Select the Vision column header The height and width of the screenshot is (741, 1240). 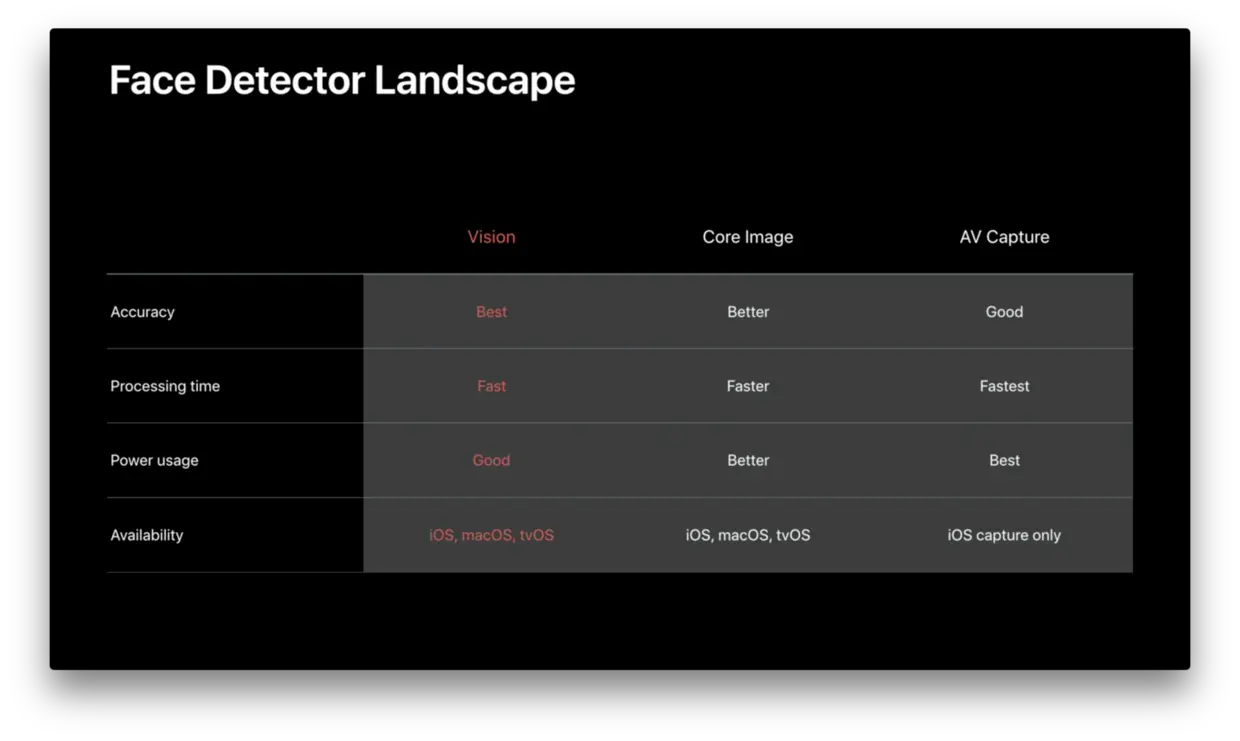492,237
